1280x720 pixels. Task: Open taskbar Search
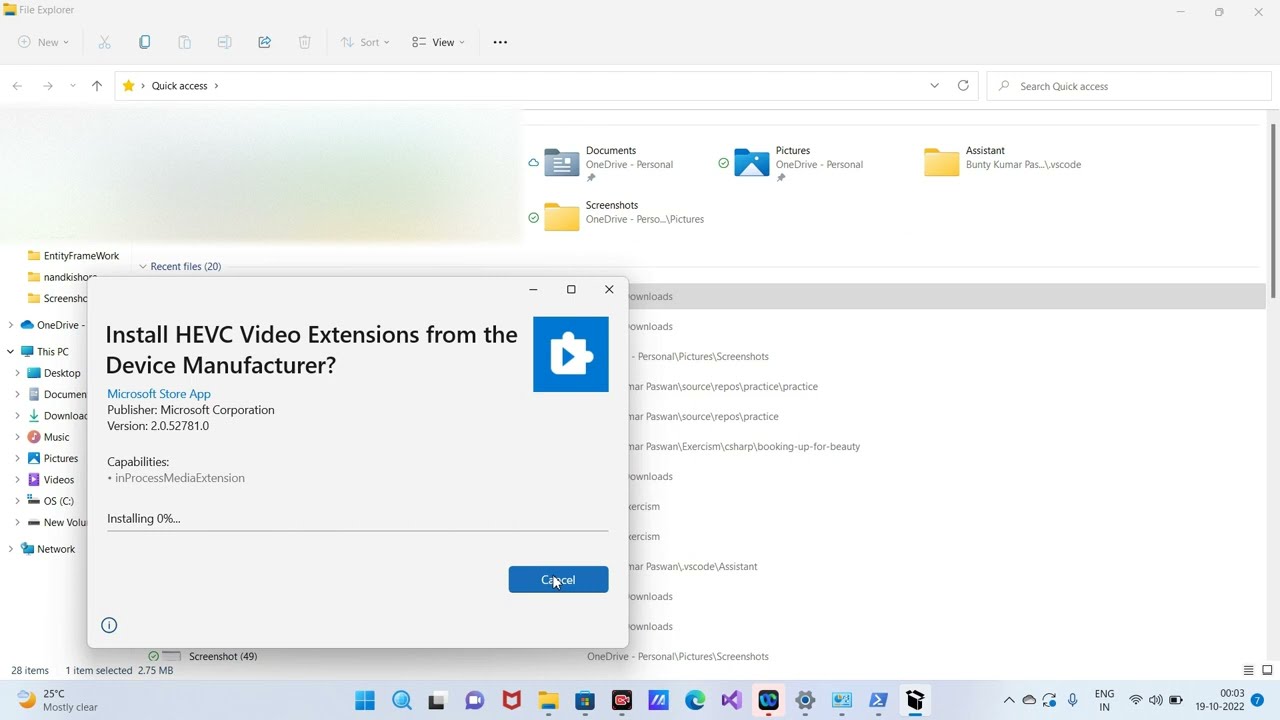tap(402, 701)
